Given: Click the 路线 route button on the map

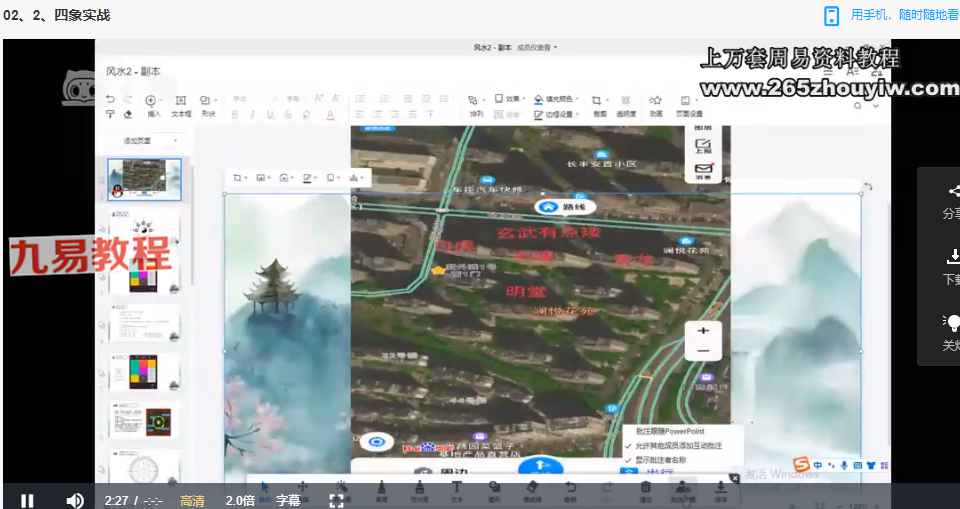Looking at the screenshot, I should pyautogui.click(x=564, y=207).
